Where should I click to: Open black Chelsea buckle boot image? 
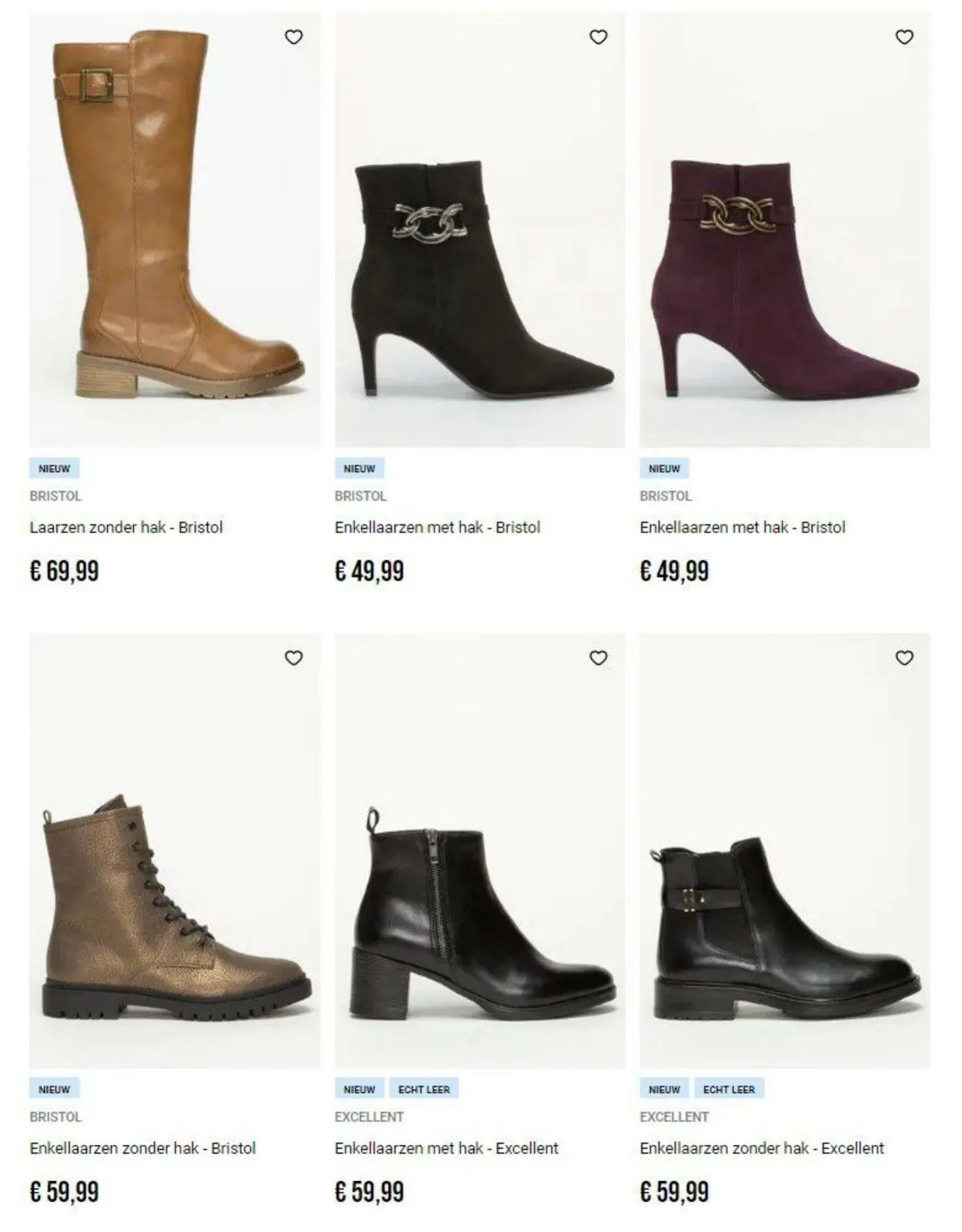pos(784,851)
